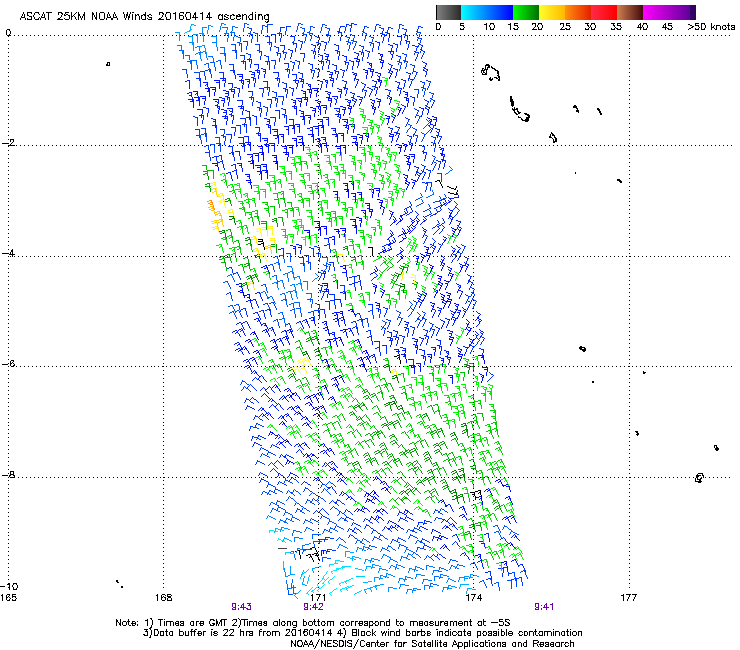Click the '-4' latitude axis label

coord(9,253)
